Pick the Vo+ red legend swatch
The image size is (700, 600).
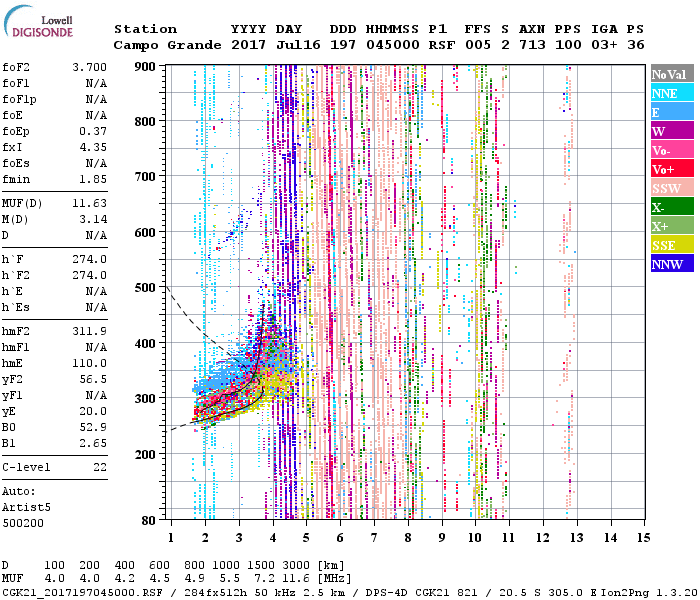click(671, 169)
